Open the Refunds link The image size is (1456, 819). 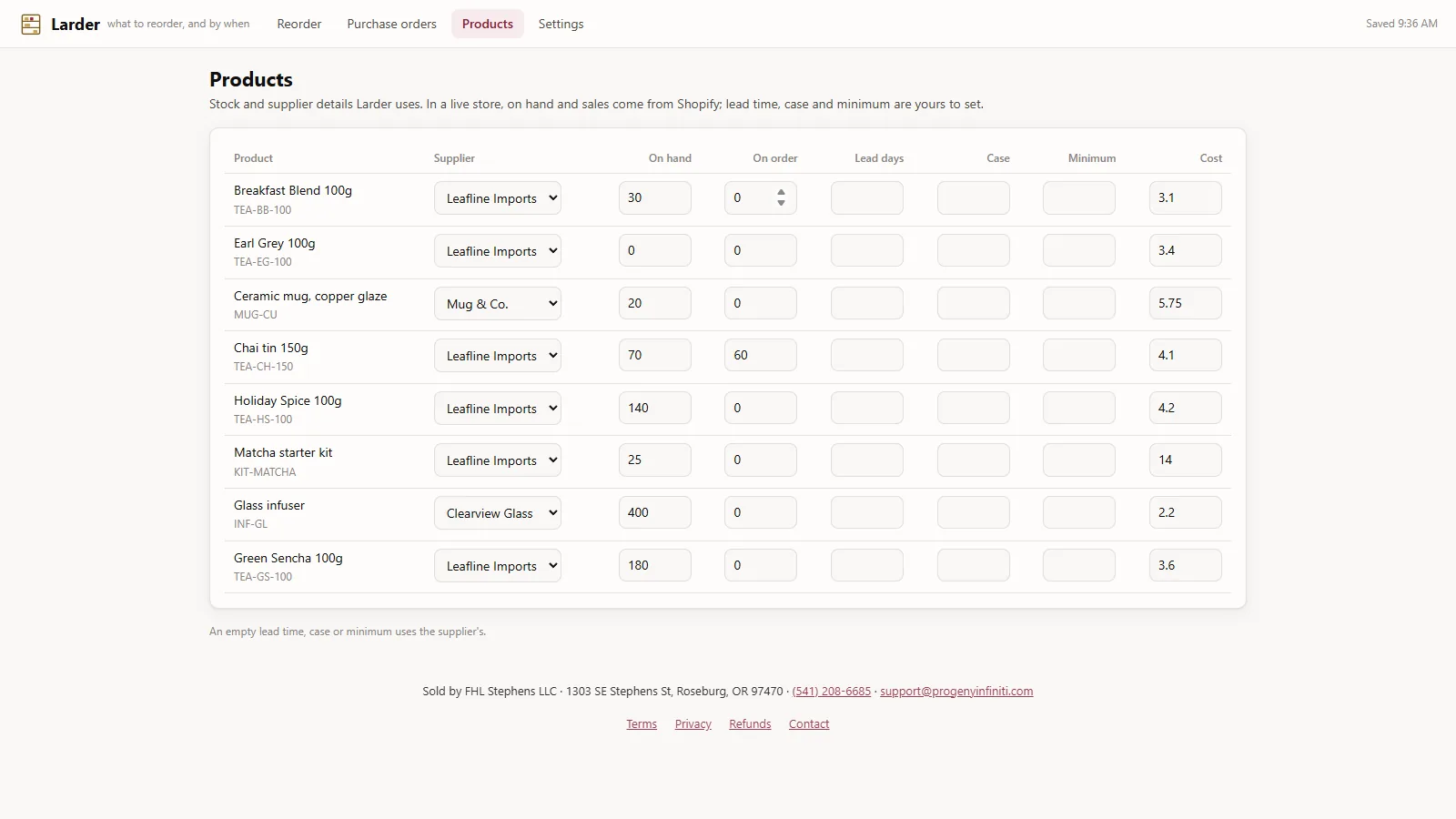tap(750, 724)
